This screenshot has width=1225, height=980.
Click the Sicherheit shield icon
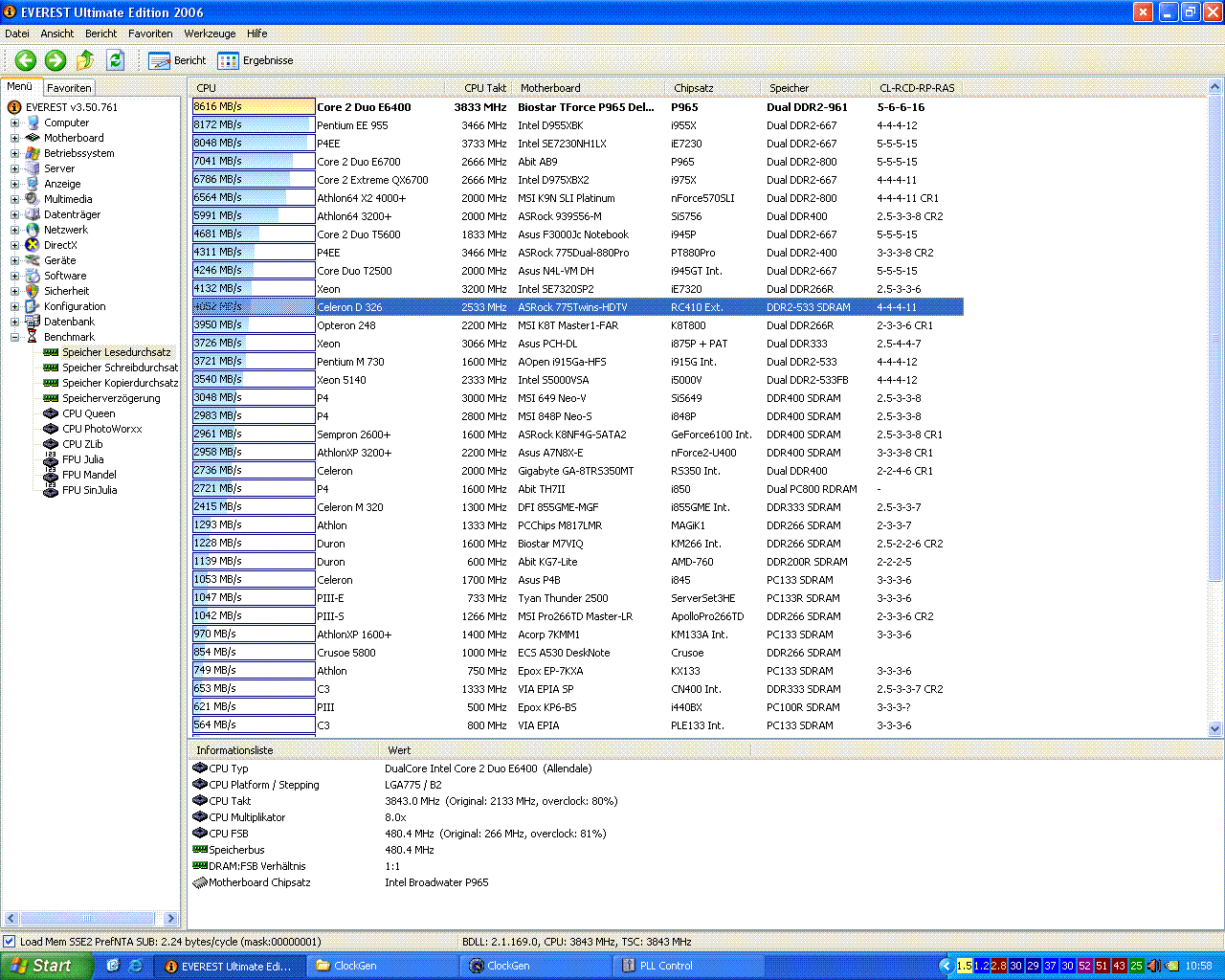pos(33,291)
